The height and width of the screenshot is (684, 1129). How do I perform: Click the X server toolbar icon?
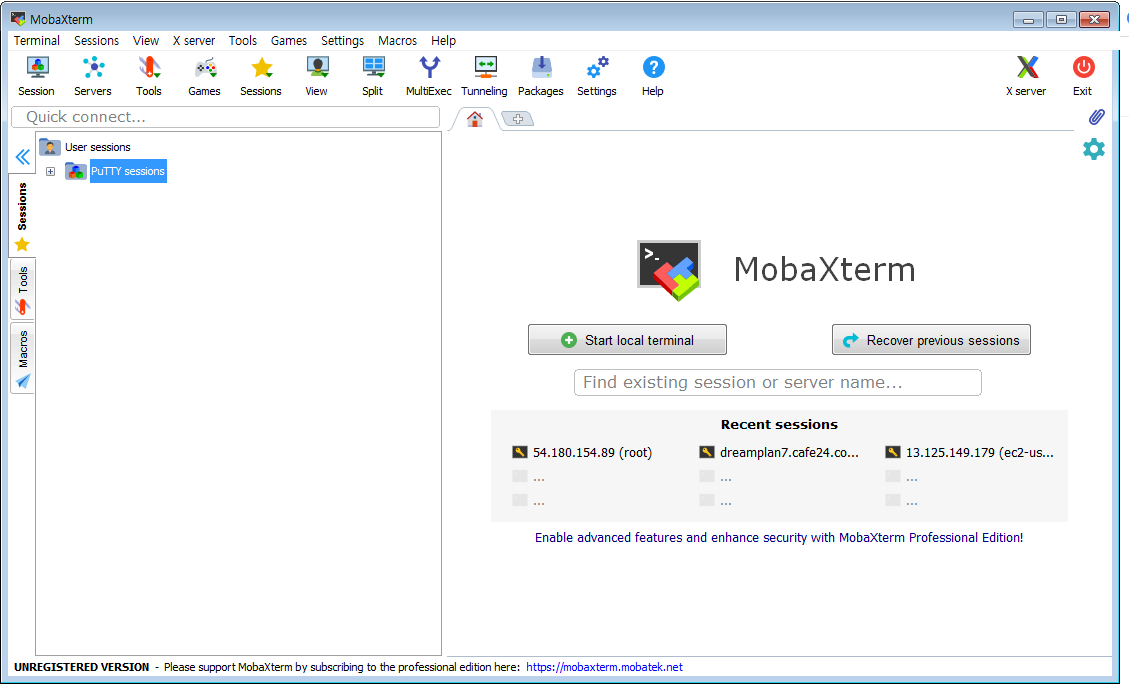point(1027,76)
